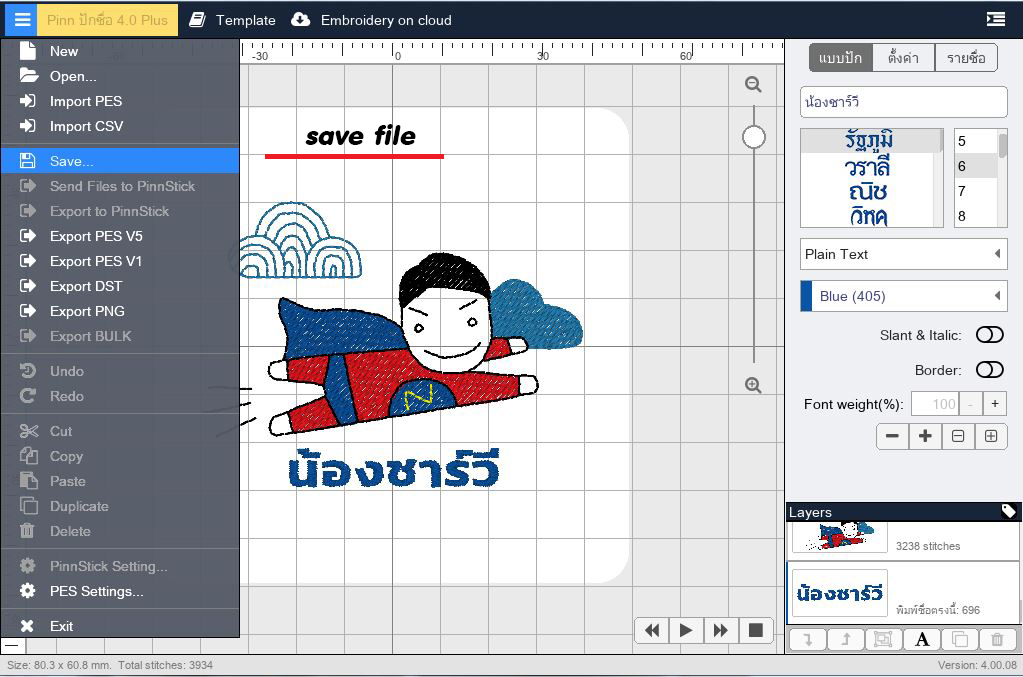Duplicate layer icon in Layers toolbar
Screen dimensions: 1023x677
[x=960, y=639]
